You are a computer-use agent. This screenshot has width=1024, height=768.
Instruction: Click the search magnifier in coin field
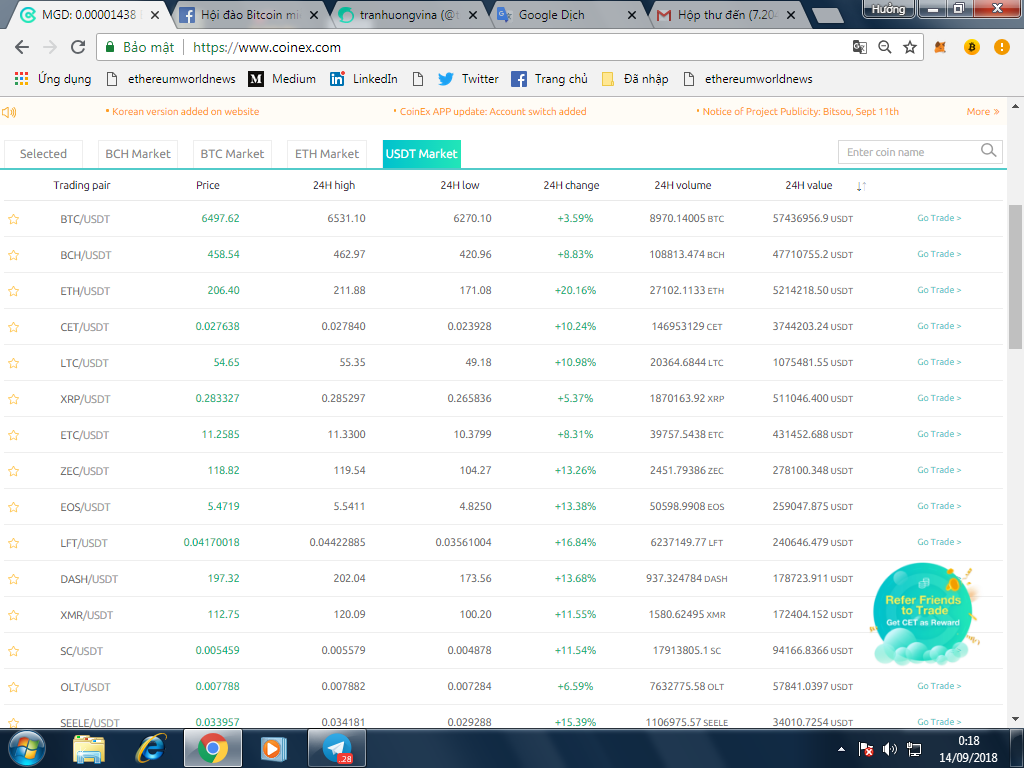[988, 151]
